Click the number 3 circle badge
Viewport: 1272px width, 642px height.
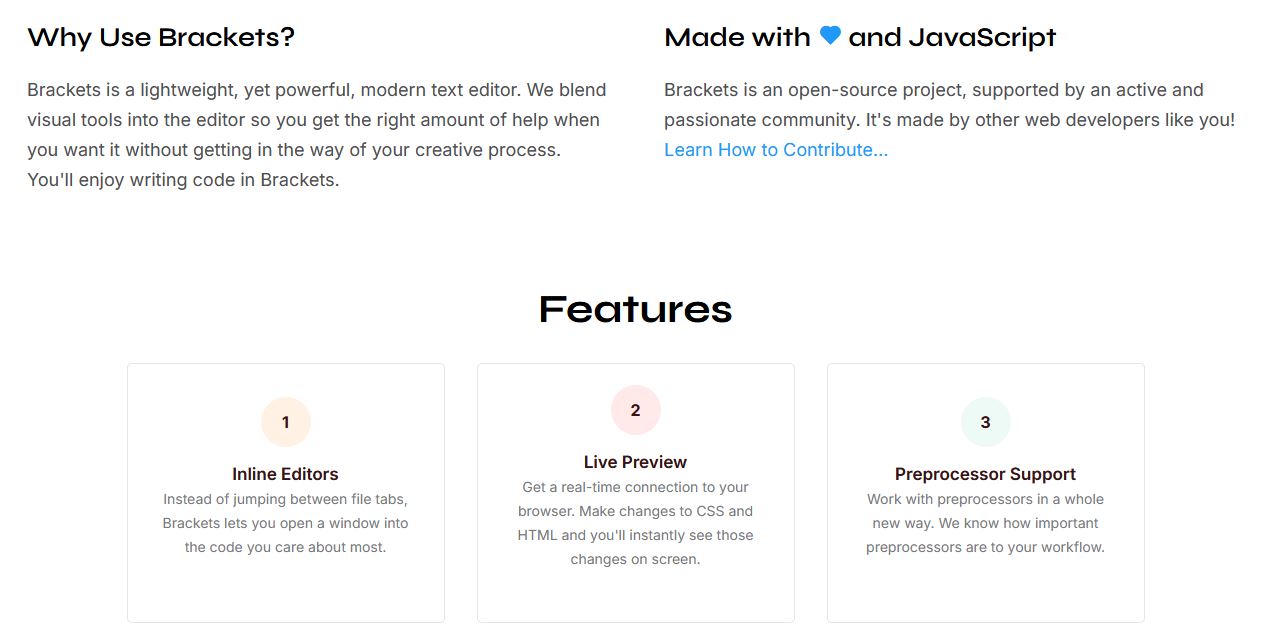(986, 422)
